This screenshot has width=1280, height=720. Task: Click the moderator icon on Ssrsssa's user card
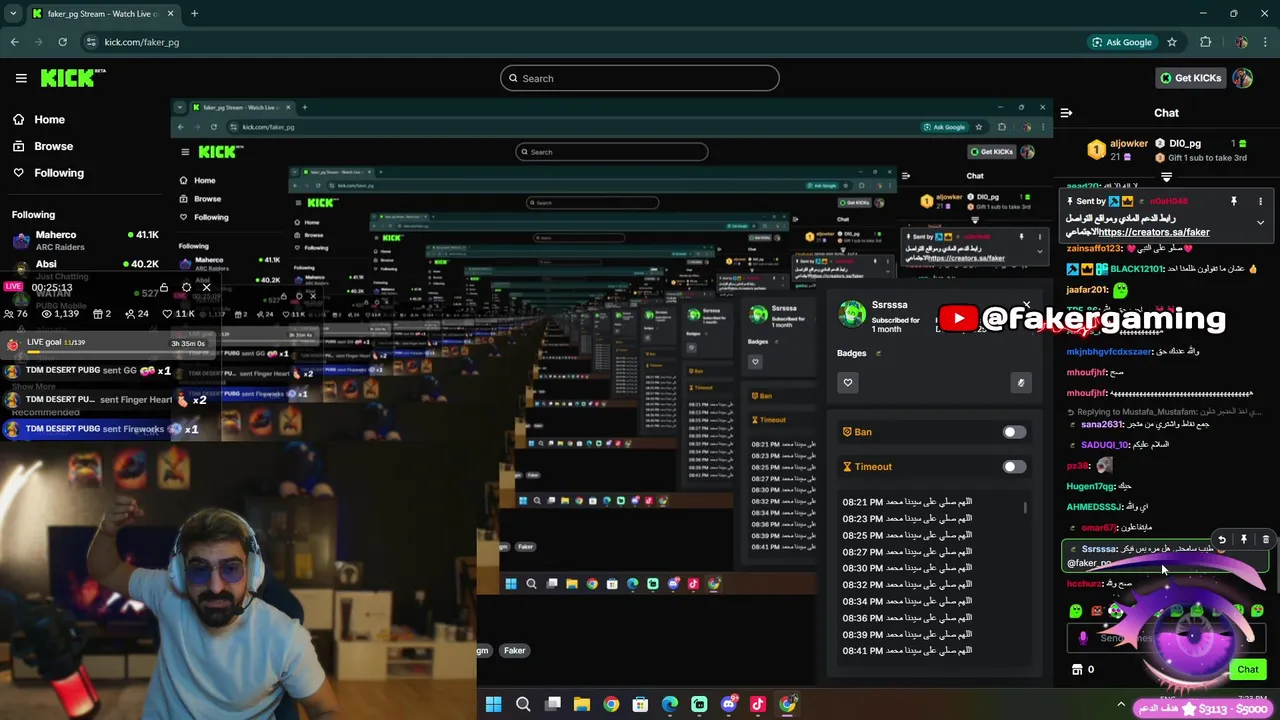tap(1020, 382)
